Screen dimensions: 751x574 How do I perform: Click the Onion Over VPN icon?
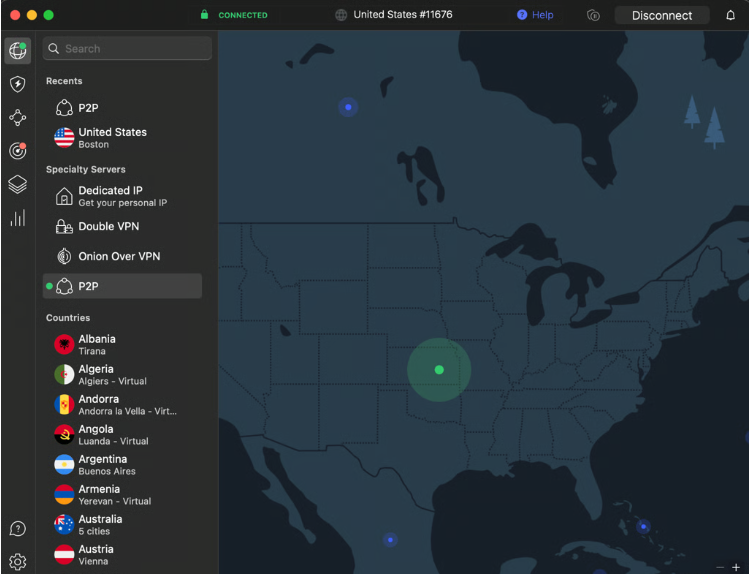(x=64, y=256)
